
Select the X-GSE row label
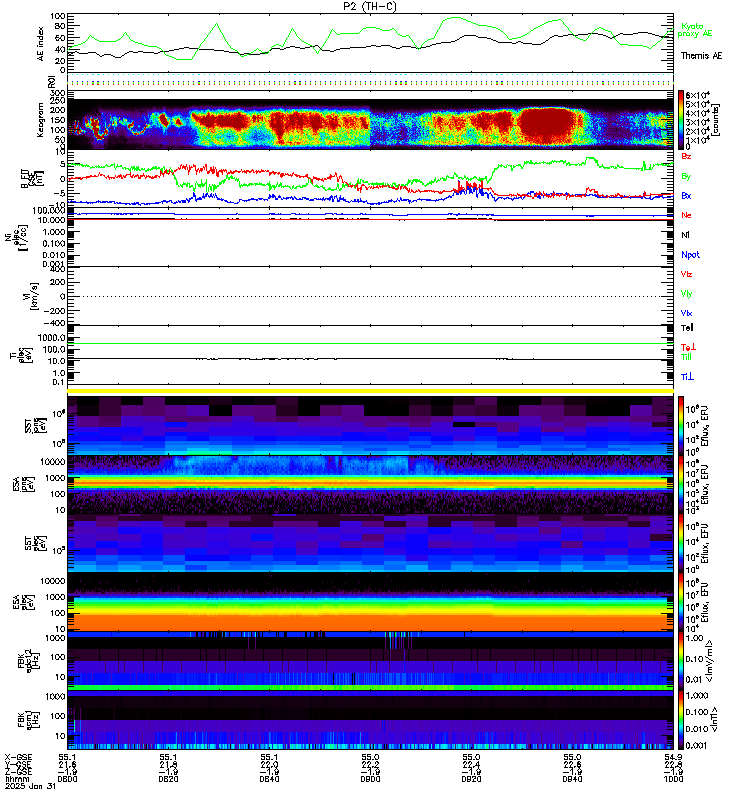point(18,757)
